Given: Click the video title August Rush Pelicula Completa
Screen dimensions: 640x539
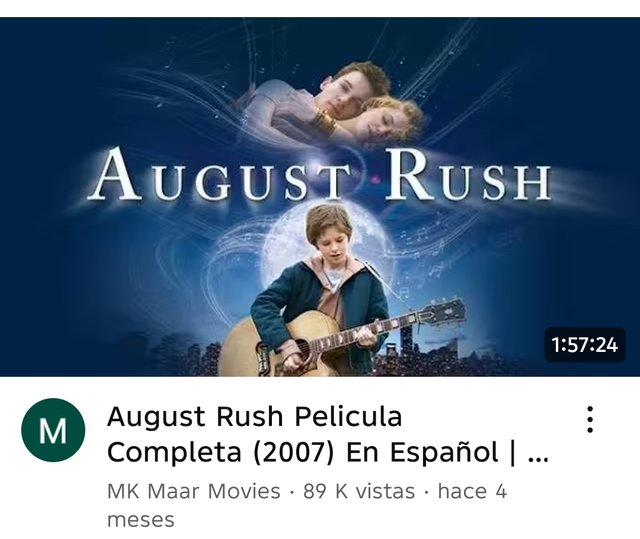Looking at the screenshot, I should 328,434.
